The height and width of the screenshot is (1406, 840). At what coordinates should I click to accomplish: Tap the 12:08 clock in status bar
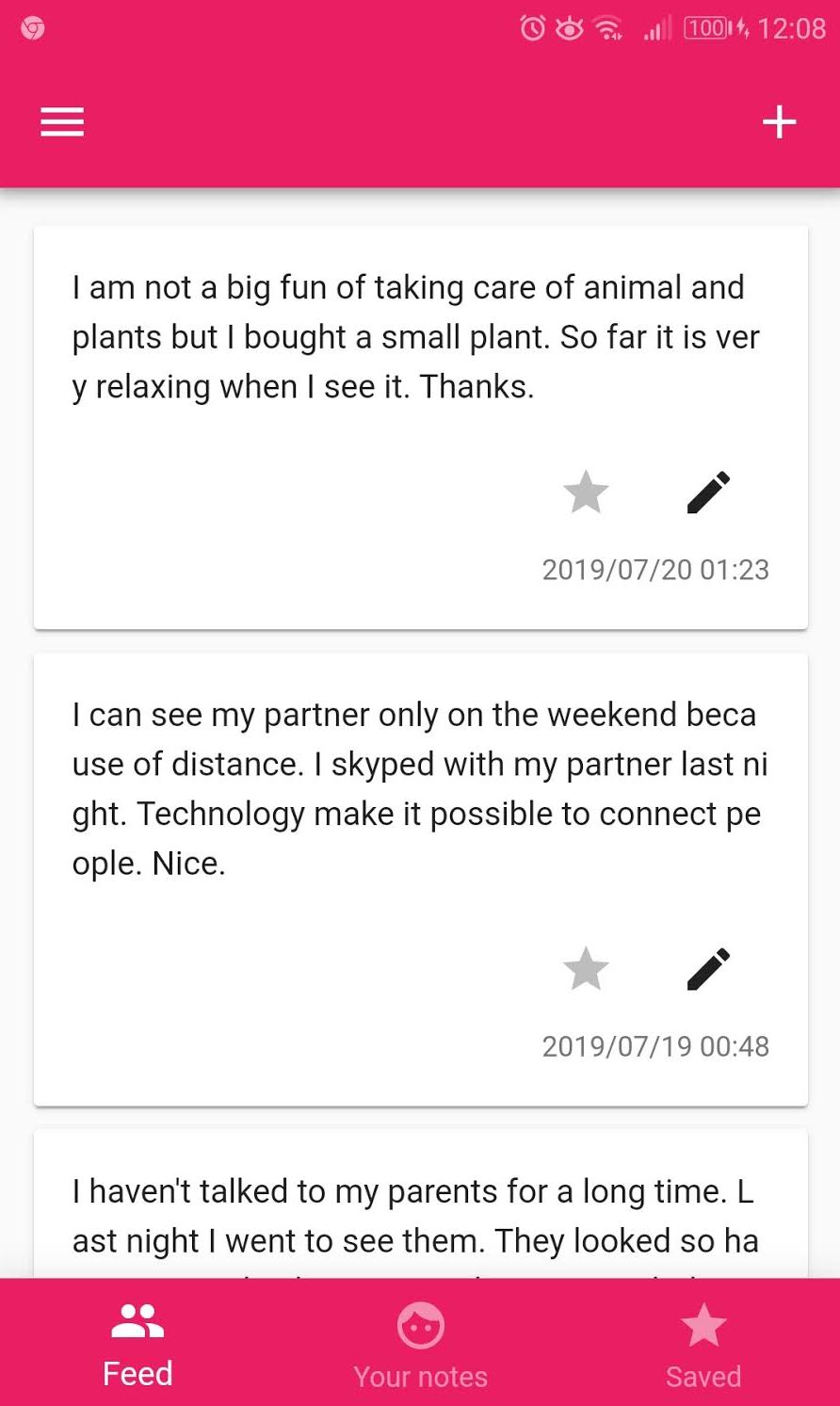point(791,28)
